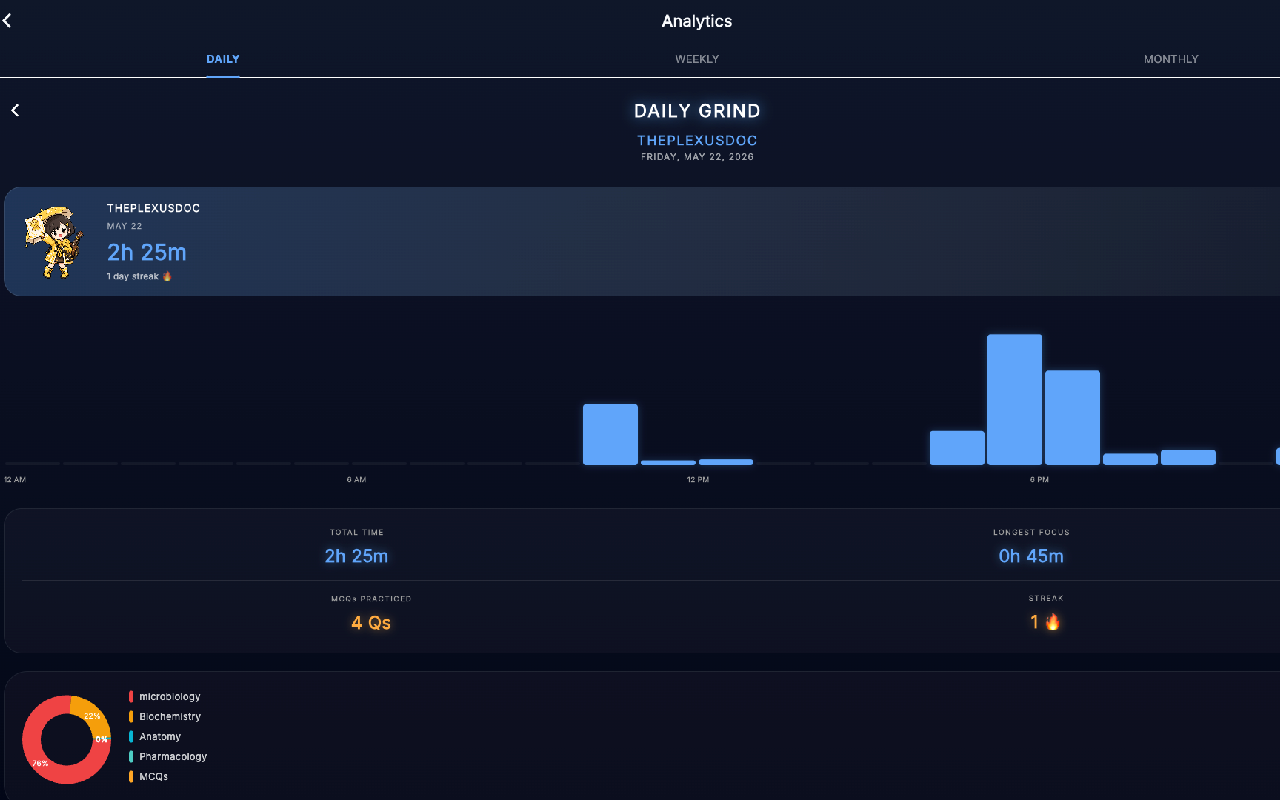Viewport: 1280px width, 800px height.
Task: Click the '1 day streak' text
Action: pyautogui.click(x=133, y=276)
